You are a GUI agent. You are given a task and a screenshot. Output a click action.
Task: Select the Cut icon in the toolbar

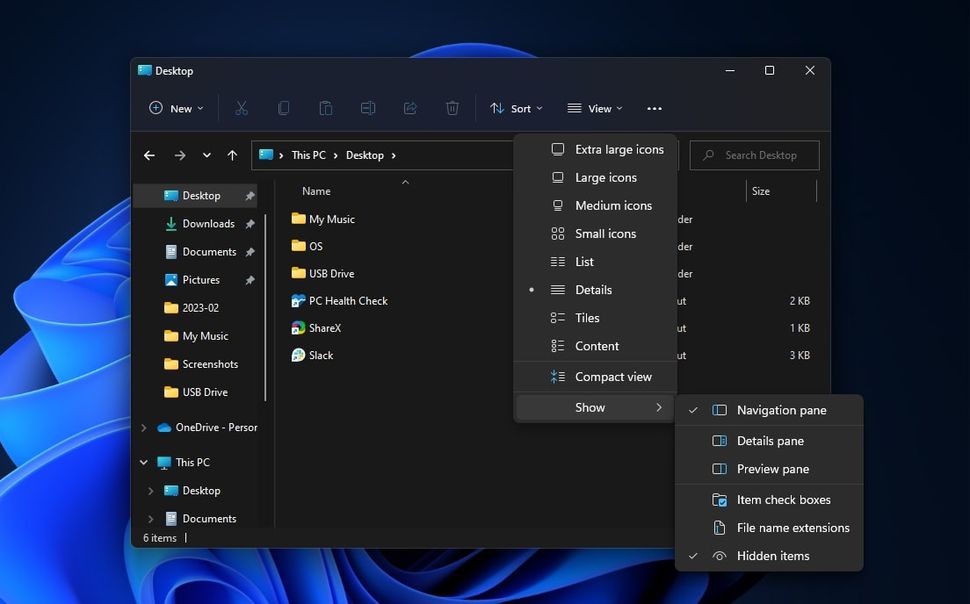coord(241,107)
